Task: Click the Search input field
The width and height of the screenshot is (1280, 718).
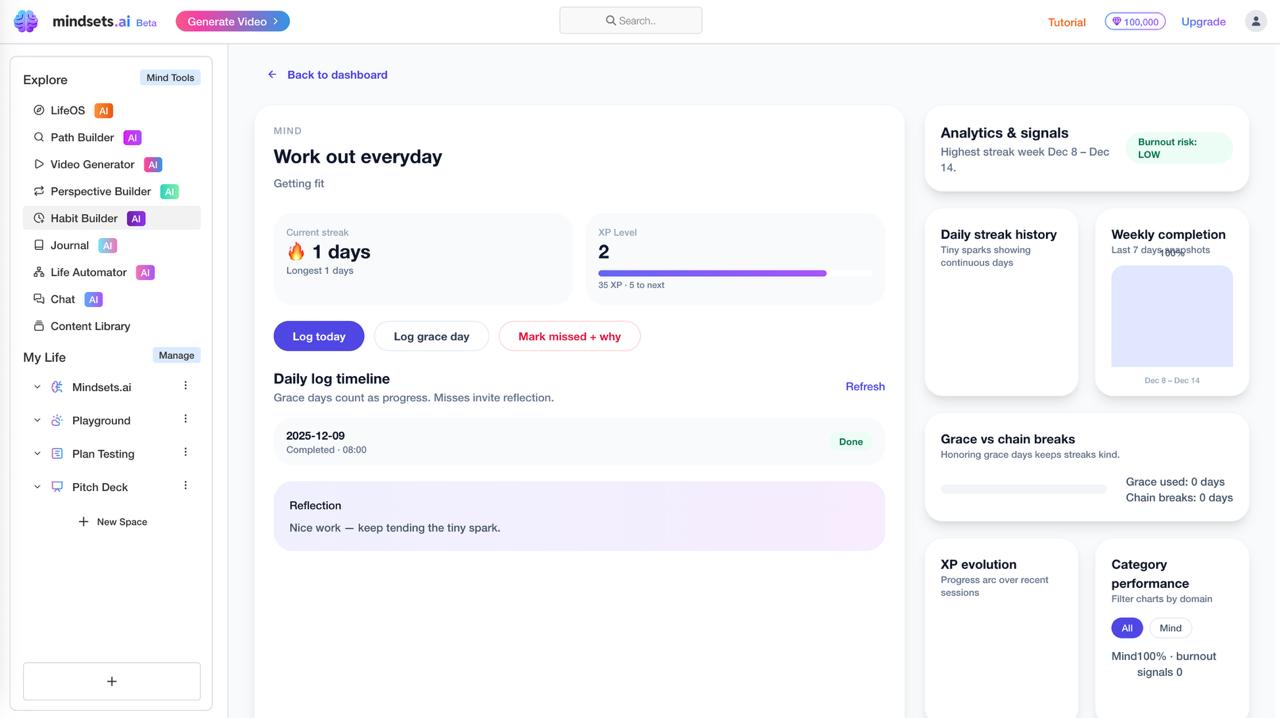Action: pos(631,20)
